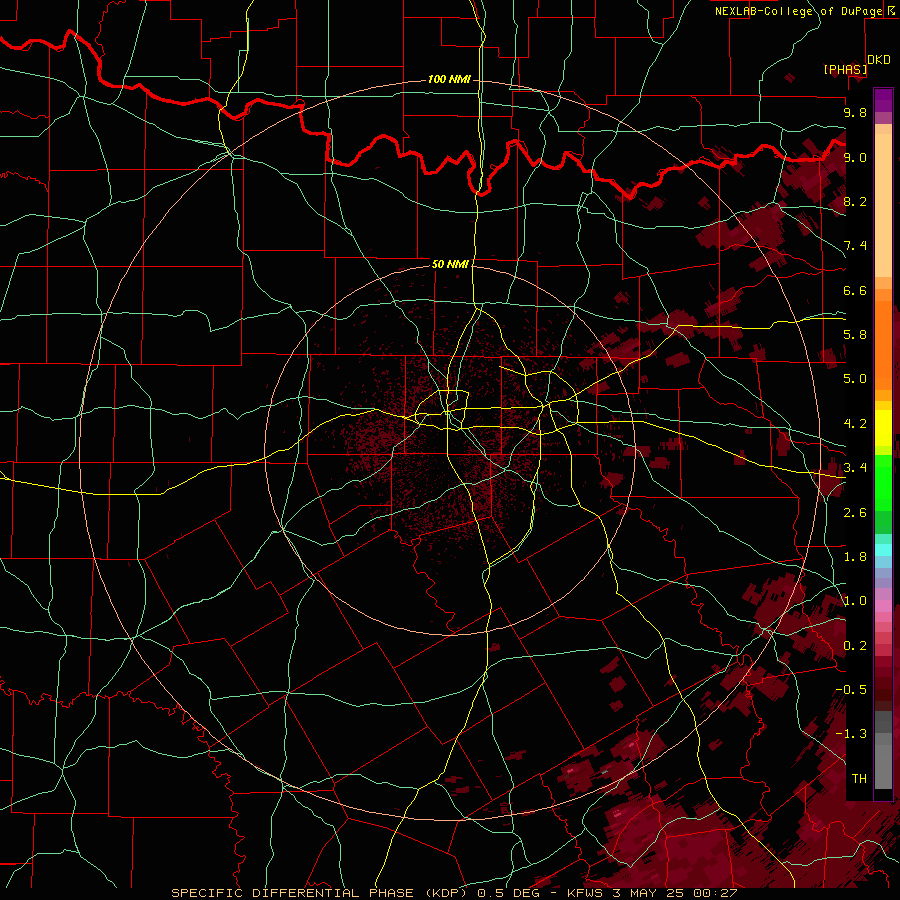
Task: Click the -1.3 value on the color scale
Action: pyautogui.click(x=852, y=734)
